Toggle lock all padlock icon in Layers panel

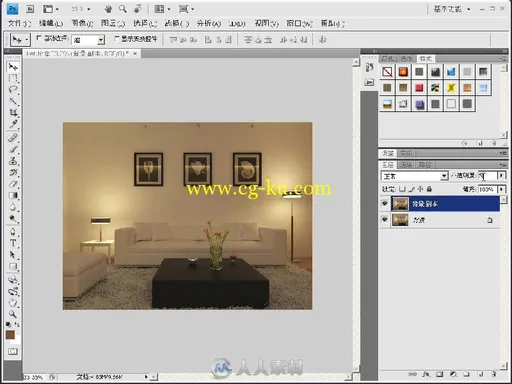tap(429, 189)
